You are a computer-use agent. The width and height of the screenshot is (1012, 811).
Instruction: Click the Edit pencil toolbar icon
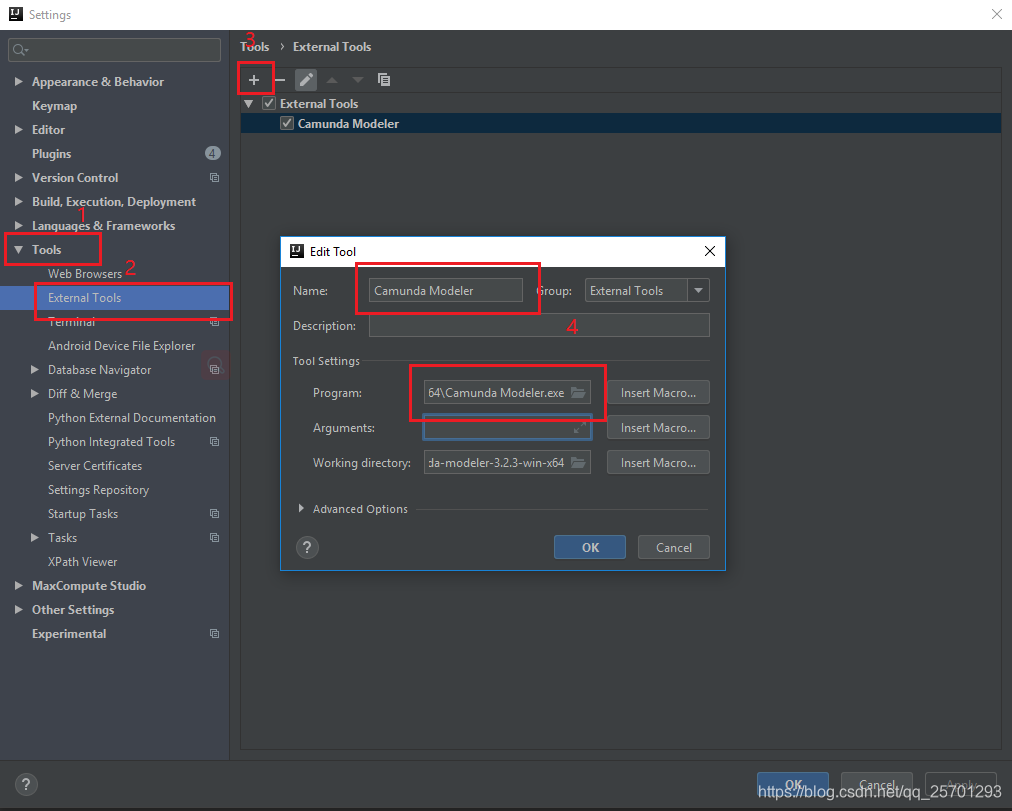[306, 80]
